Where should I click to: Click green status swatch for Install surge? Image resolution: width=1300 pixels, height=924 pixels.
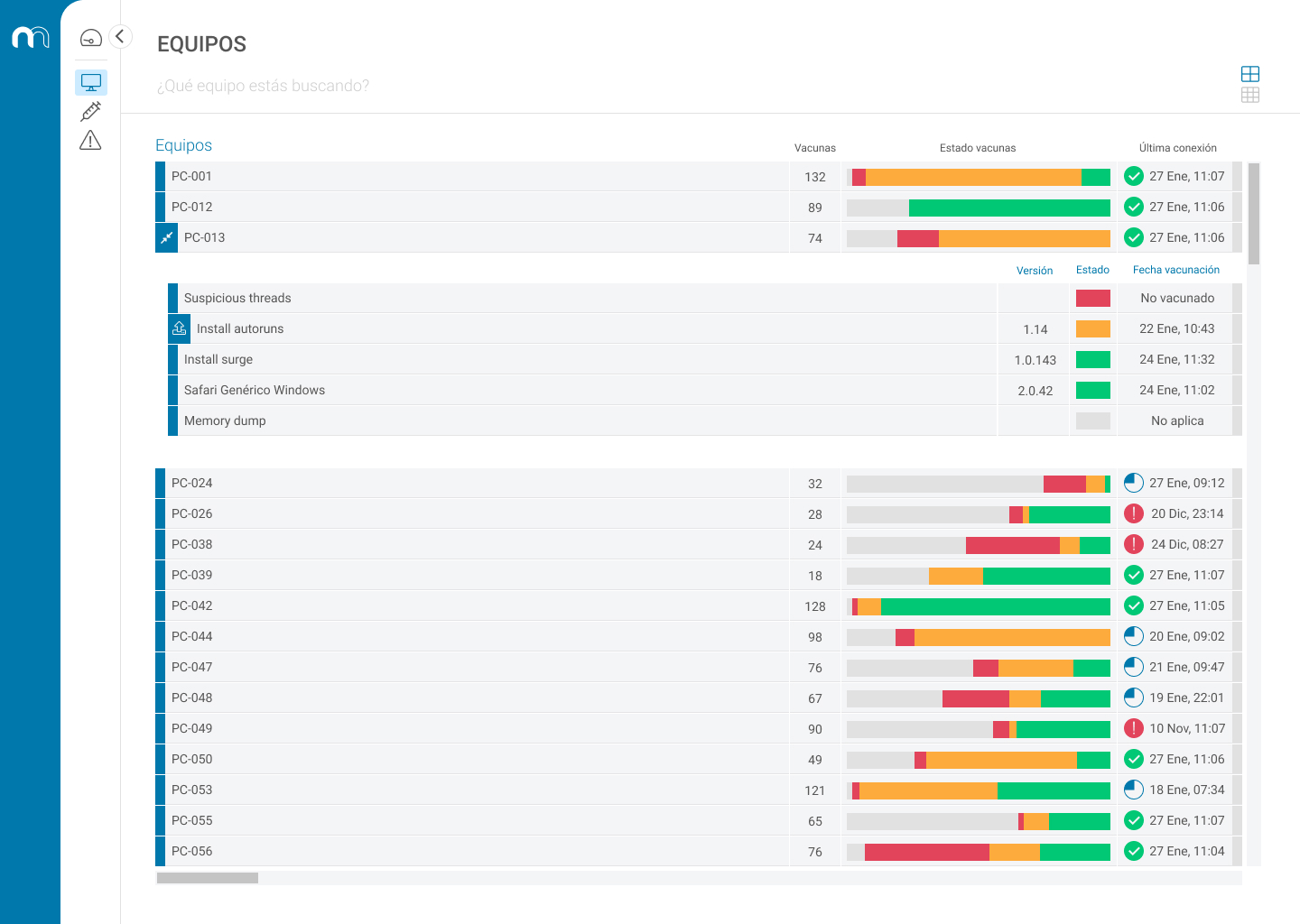[1093, 359]
